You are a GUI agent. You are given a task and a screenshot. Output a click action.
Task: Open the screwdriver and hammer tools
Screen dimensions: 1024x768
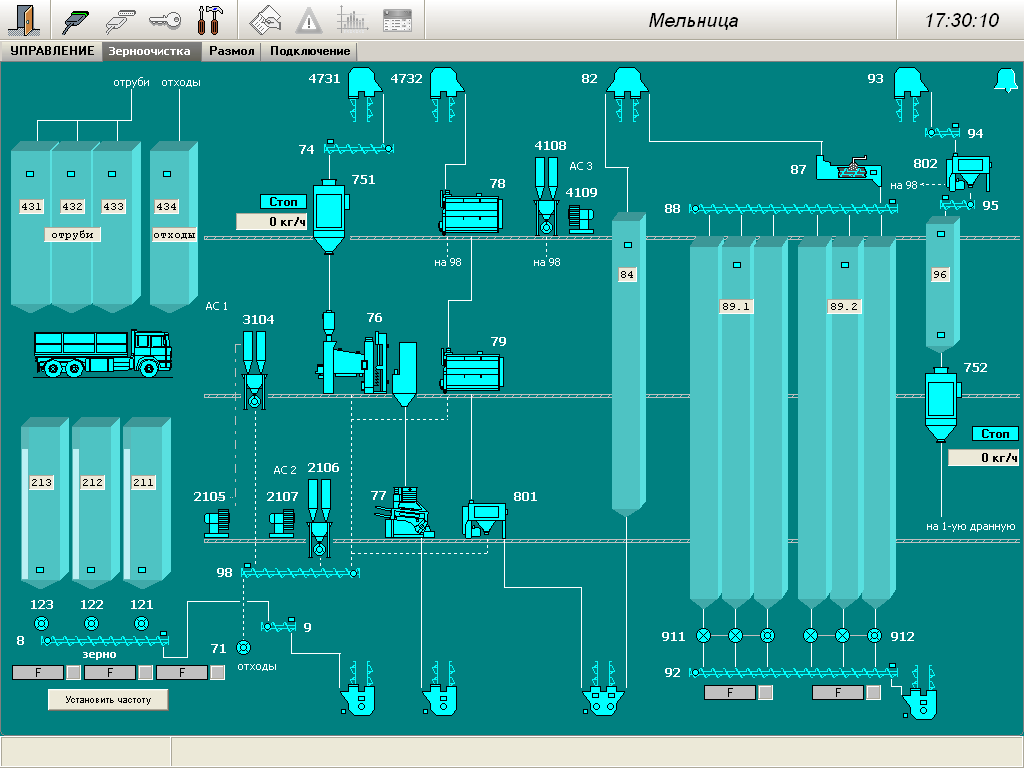point(210,20)
